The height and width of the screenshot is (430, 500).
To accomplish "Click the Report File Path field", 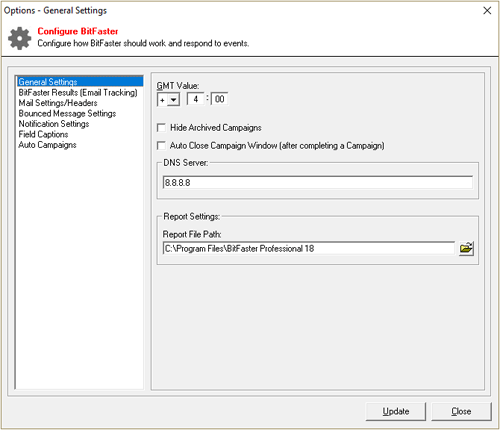I will point(309,248).
